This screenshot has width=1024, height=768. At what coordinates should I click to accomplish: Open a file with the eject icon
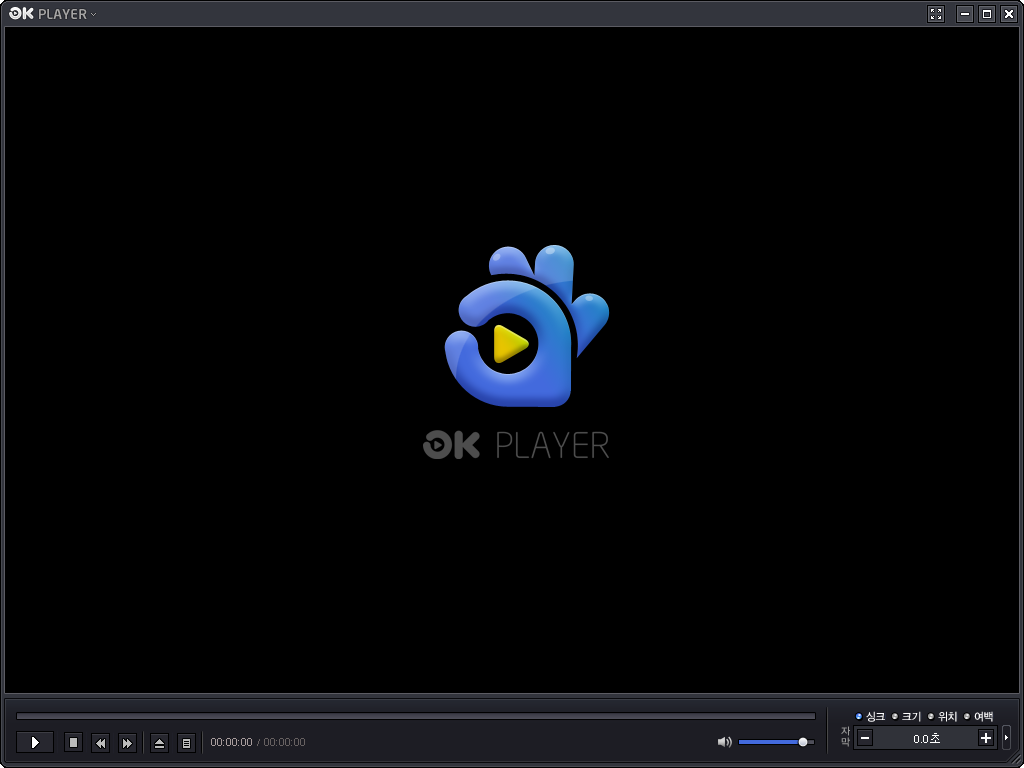159,743
